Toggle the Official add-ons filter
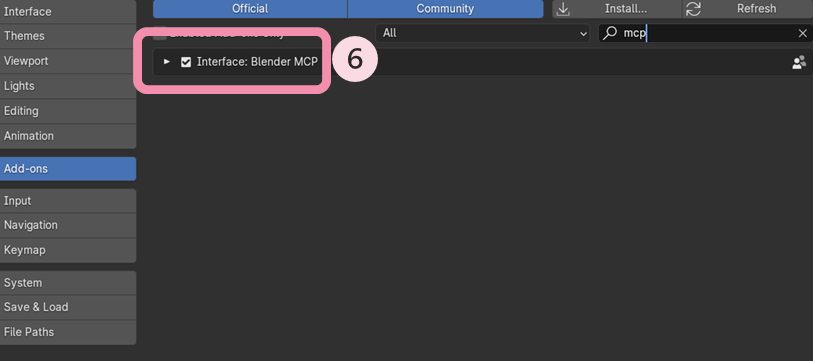This screenshot has height=361, width=813. (x=250, y=9)
